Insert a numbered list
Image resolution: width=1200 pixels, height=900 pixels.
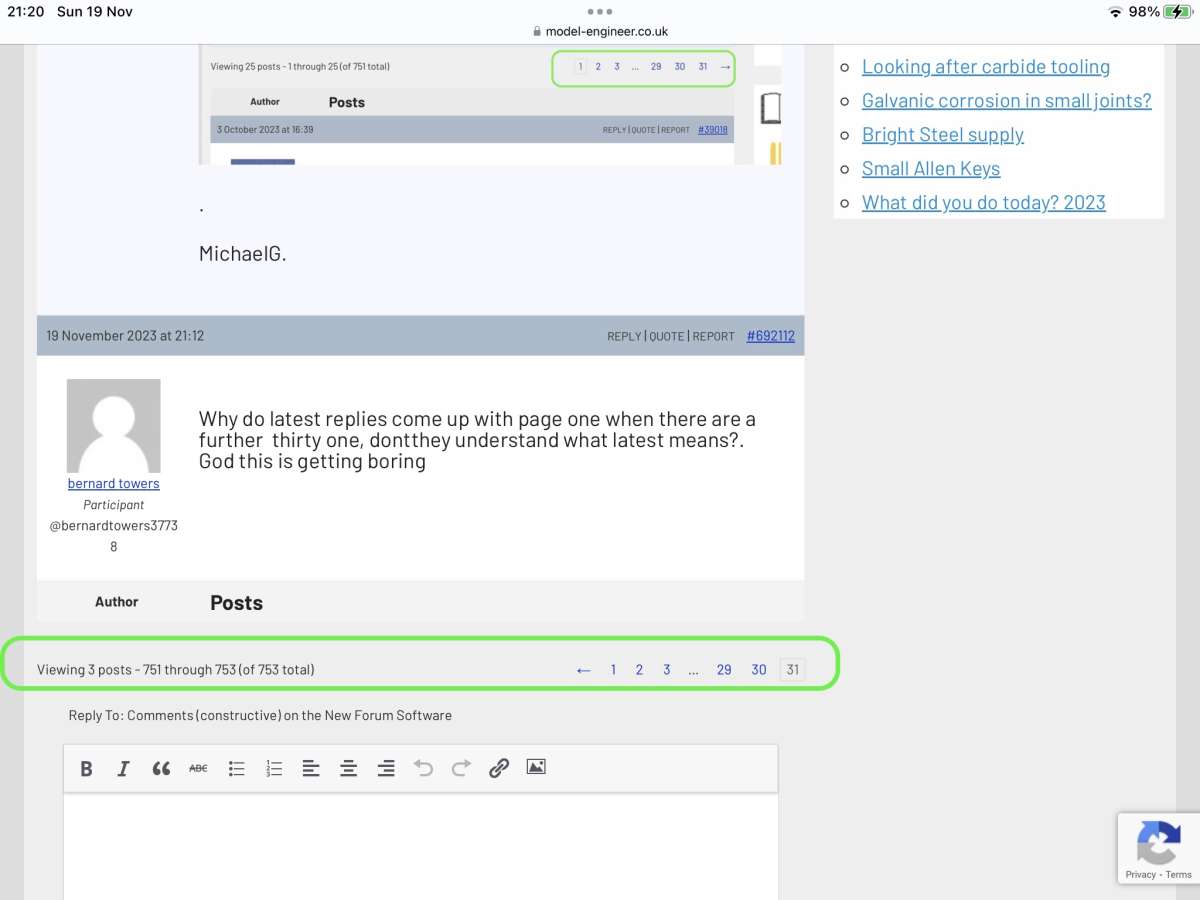274,768
